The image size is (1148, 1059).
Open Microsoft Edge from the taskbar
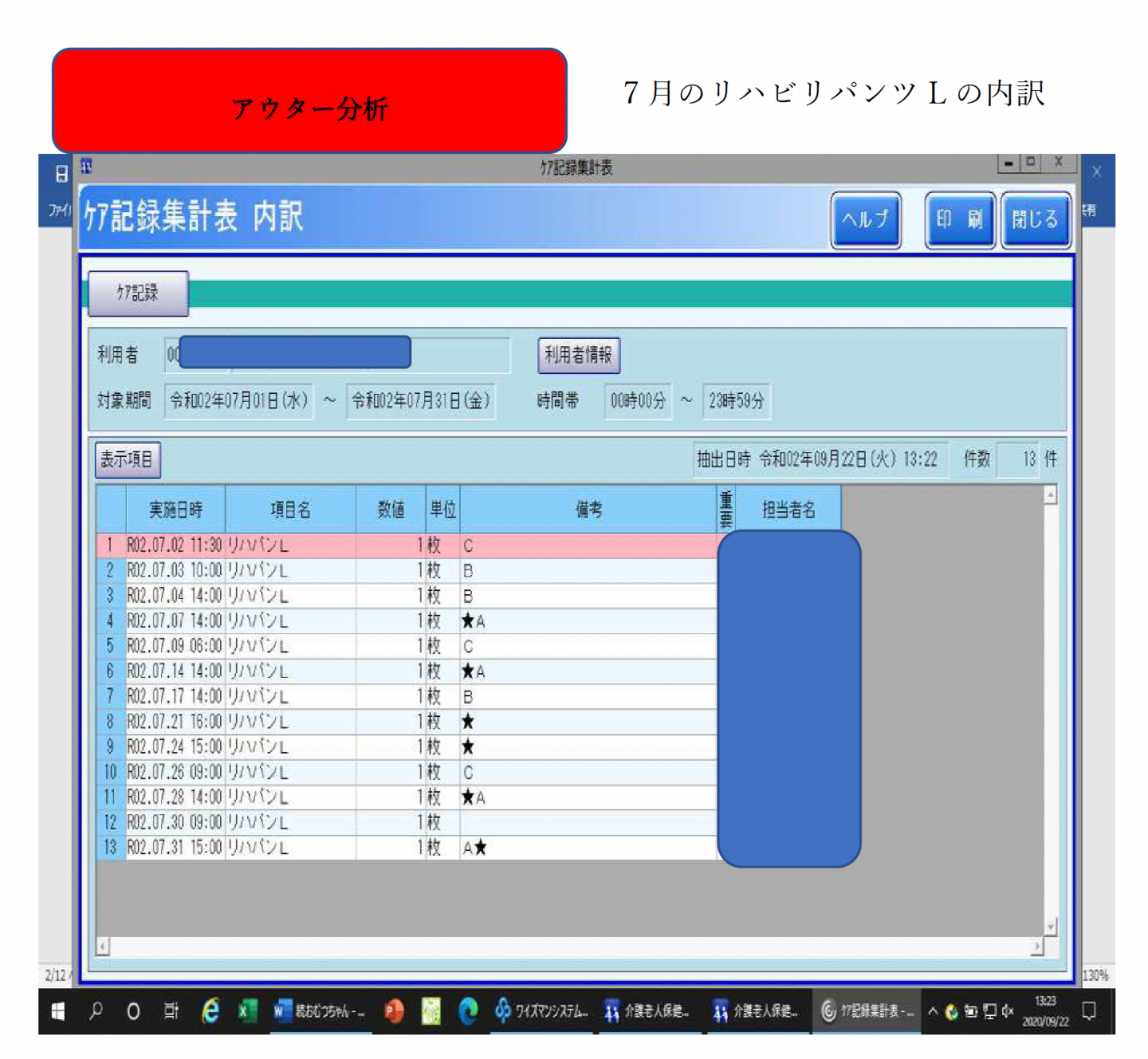point(468,1011)
